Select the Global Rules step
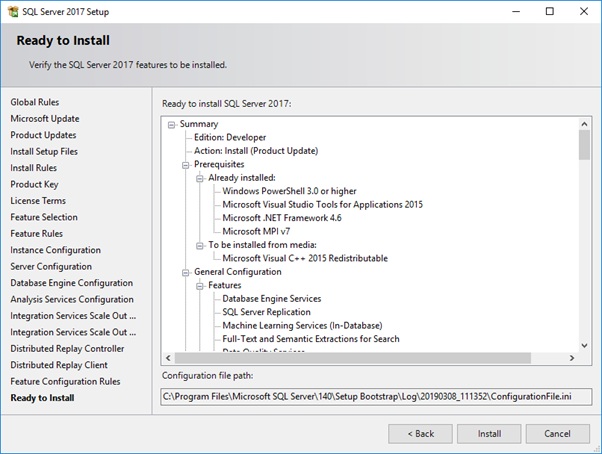602x454 pixels. (35, 102)
